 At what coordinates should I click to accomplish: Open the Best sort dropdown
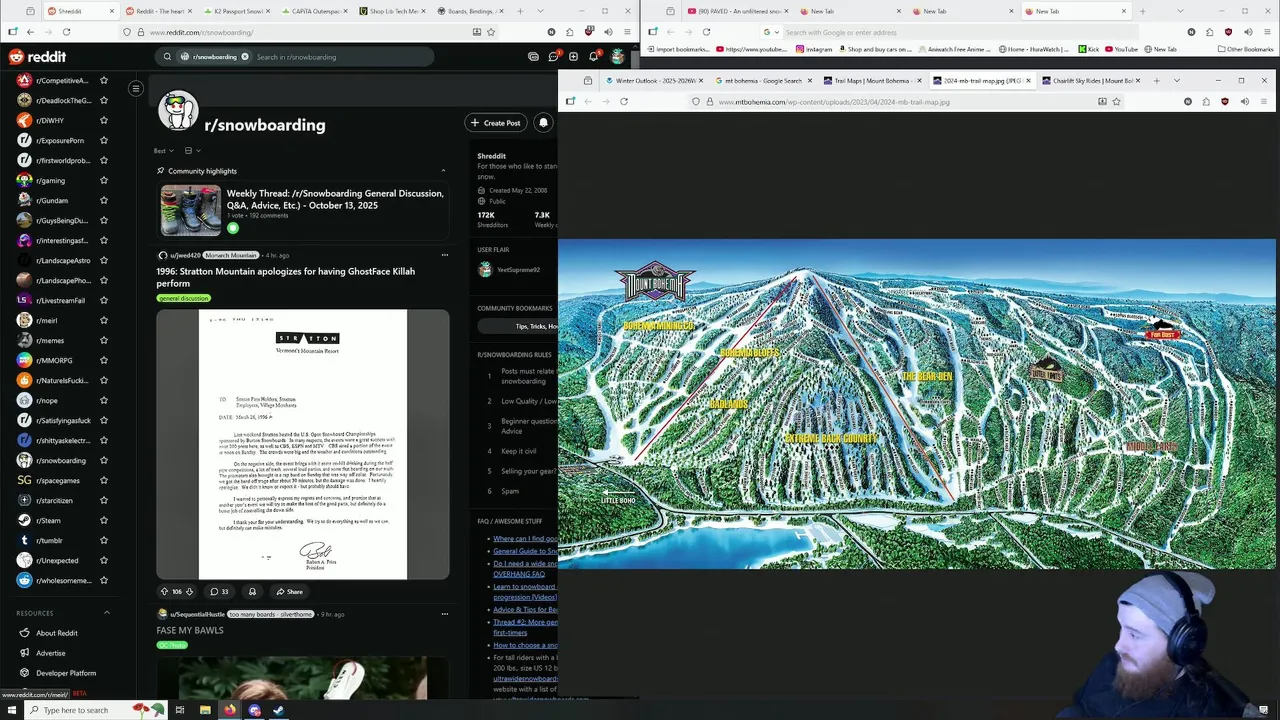[x=163, y=151]
